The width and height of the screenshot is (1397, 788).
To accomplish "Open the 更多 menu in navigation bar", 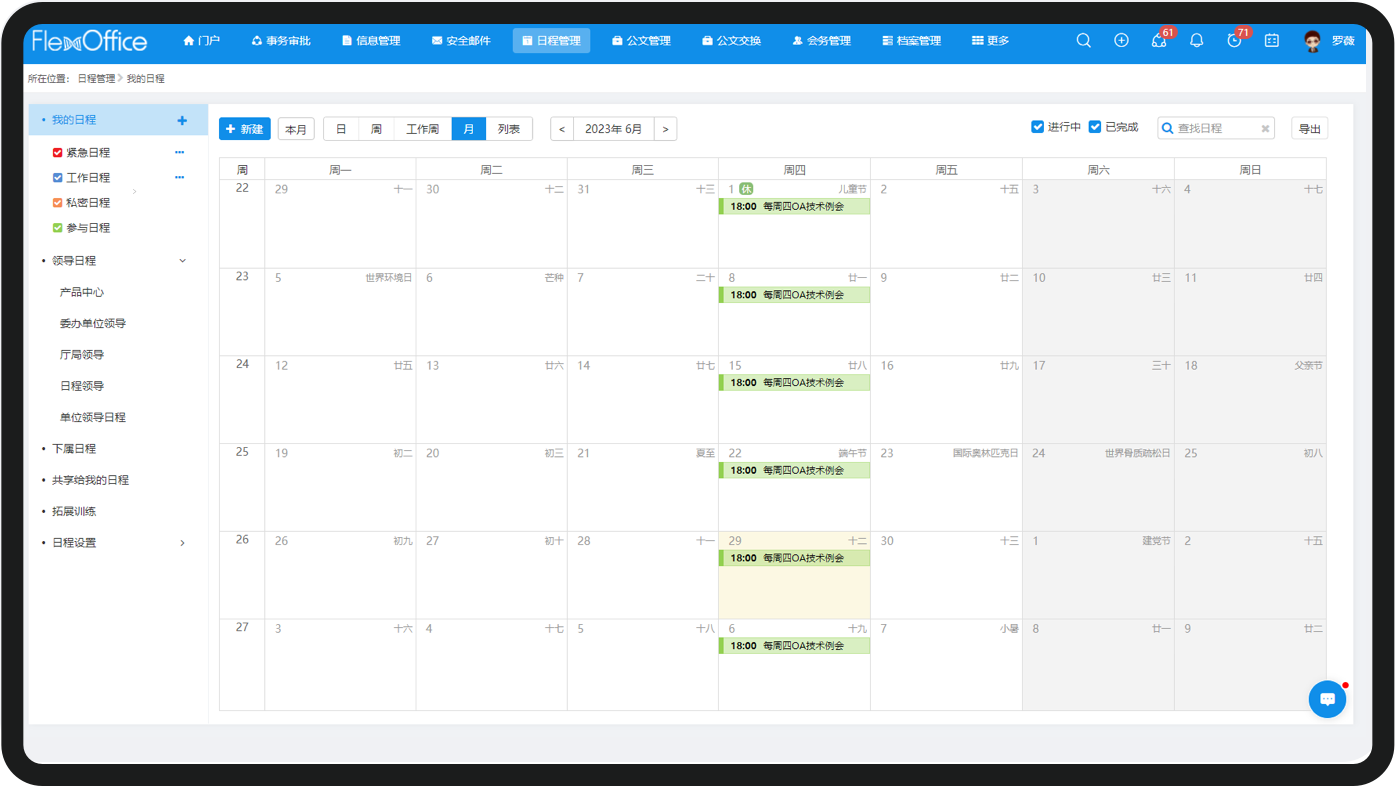I will point(990,41).
